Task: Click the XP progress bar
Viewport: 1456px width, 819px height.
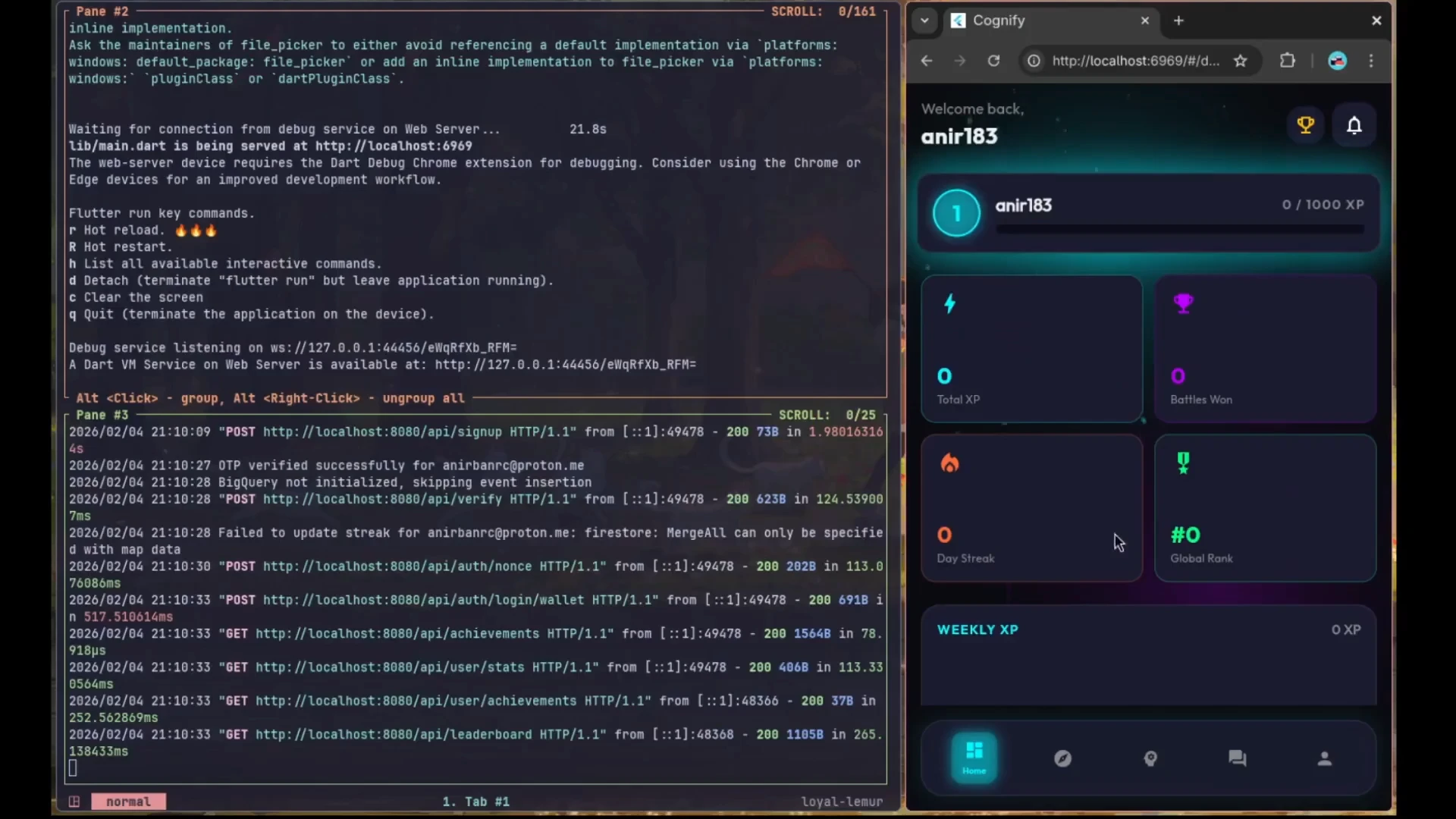Action: point(1179,229)
